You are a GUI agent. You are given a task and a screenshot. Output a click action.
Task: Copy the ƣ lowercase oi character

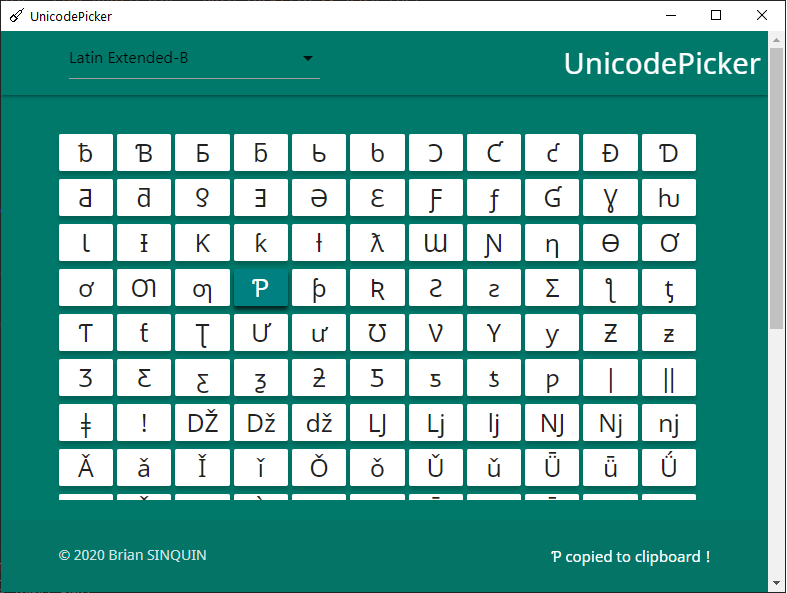pyautogui.click(x=202, y=288)
